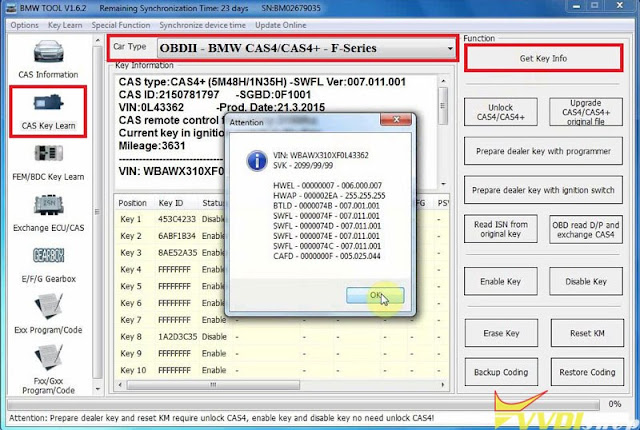Select the Key 7 row

pos(282,319)
